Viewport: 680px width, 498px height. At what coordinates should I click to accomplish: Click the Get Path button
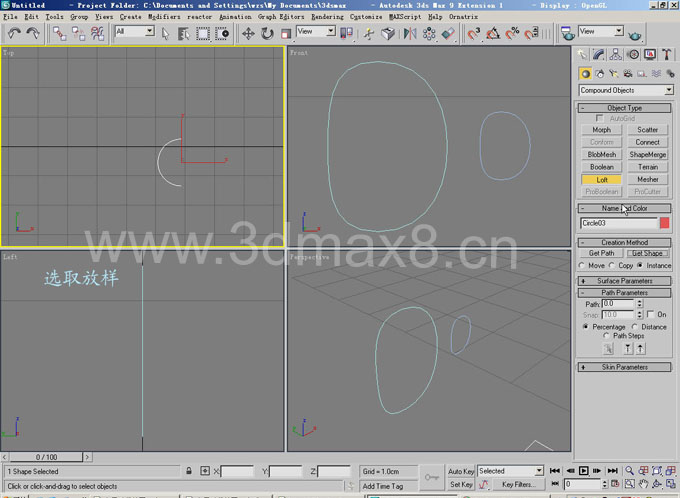coord(601,253)
